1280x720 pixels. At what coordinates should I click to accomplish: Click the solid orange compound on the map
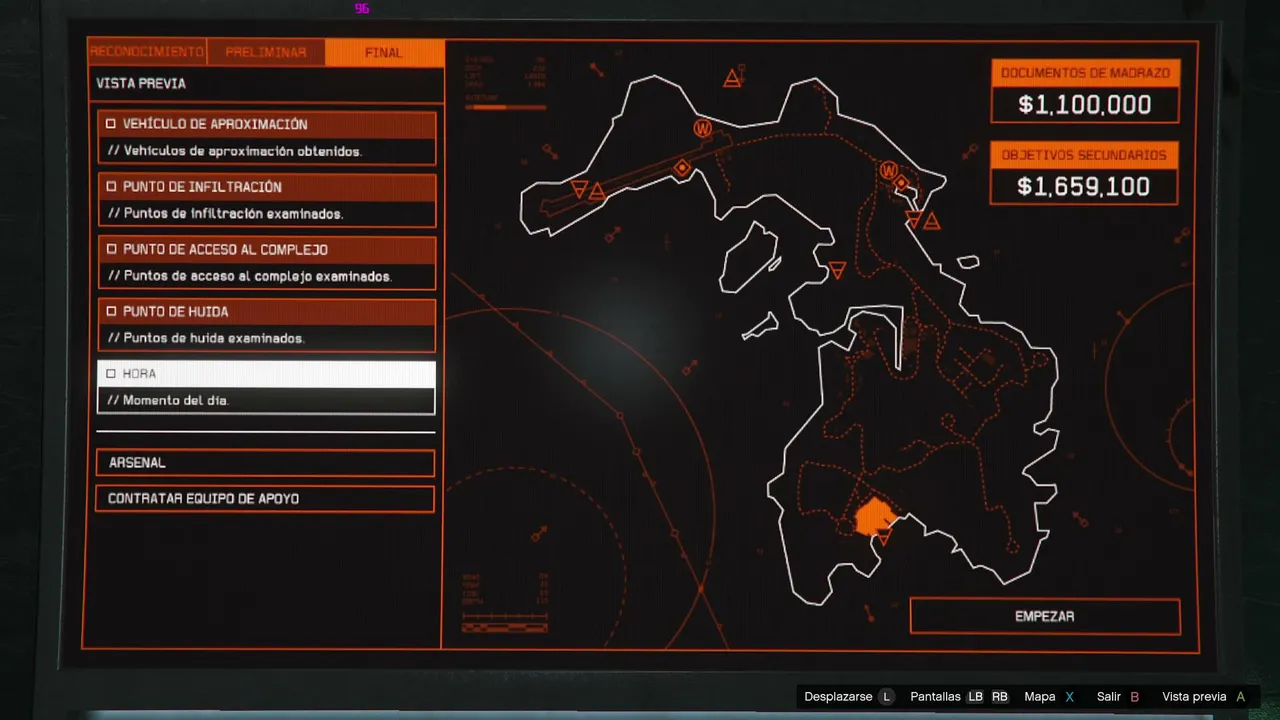click(873, 516)
